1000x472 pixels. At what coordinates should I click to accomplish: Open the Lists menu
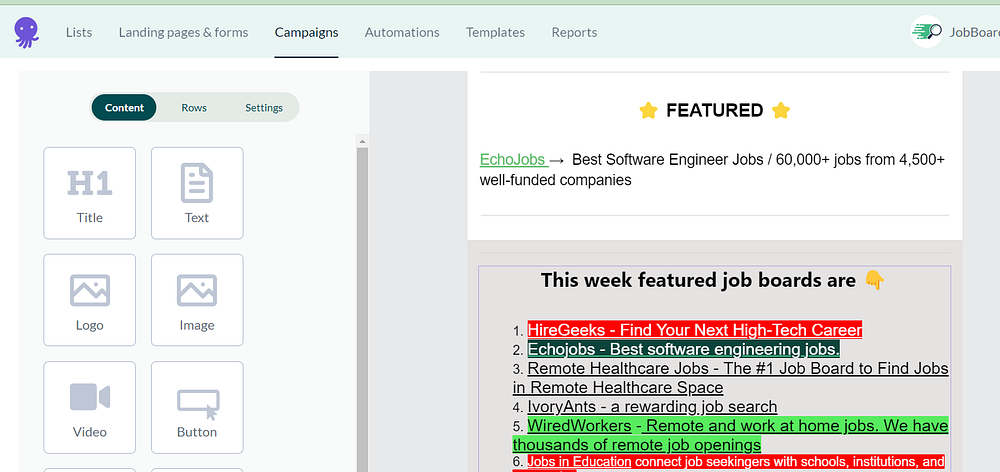(x=79, y=32)
